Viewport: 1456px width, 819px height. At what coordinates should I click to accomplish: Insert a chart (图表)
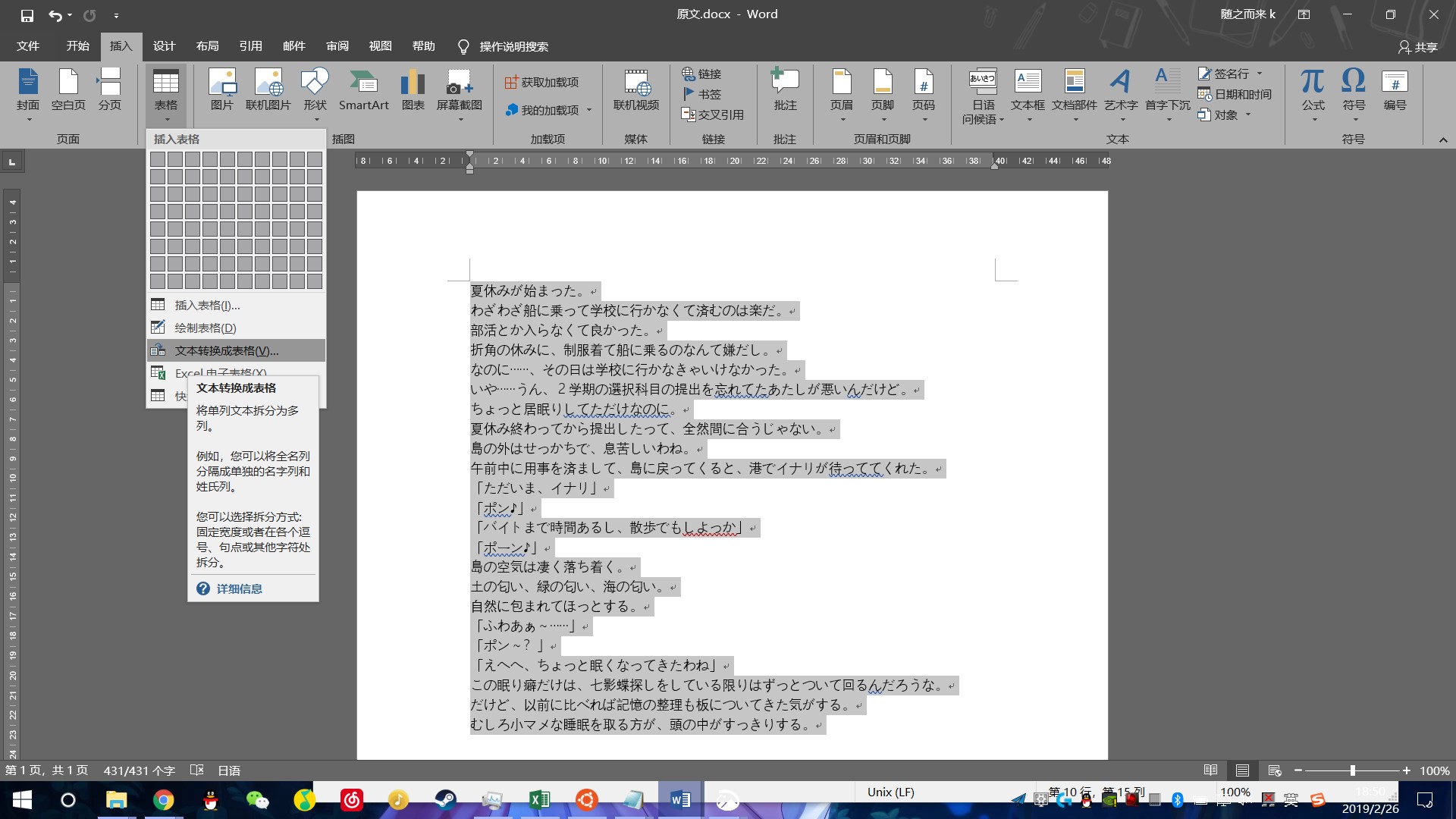point(413,89)
